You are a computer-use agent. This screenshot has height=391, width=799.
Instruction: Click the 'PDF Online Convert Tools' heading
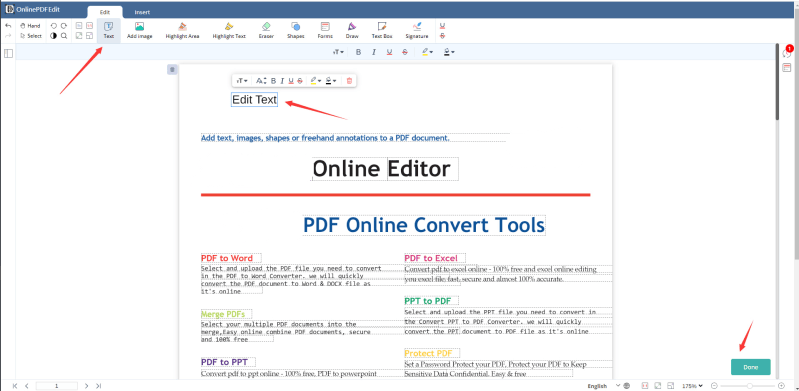point(424,225)
